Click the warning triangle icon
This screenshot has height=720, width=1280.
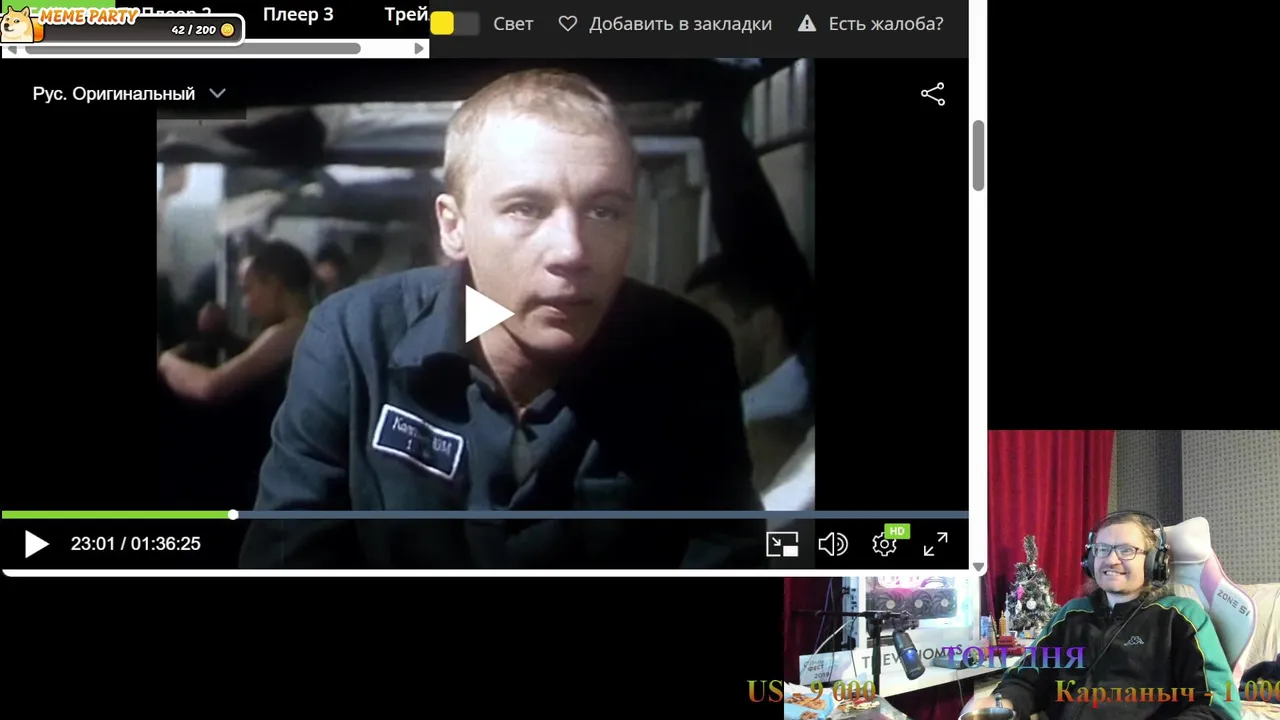(x=807, y=24)
